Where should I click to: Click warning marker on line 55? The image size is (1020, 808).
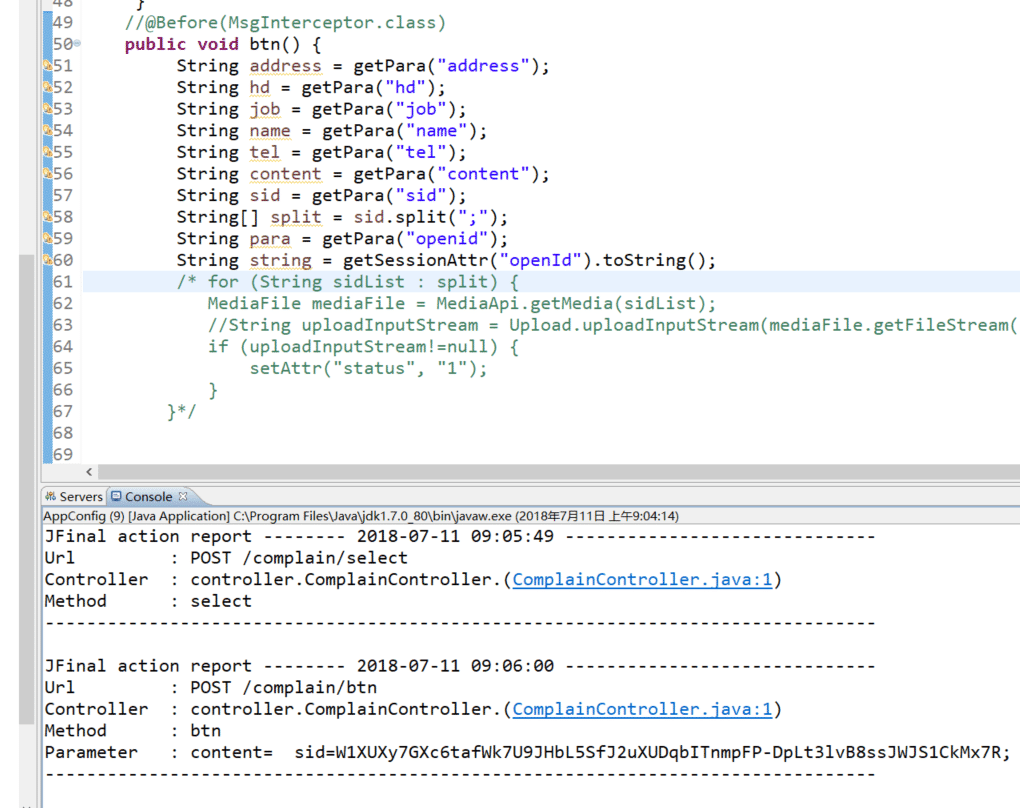tap(47, 152)
